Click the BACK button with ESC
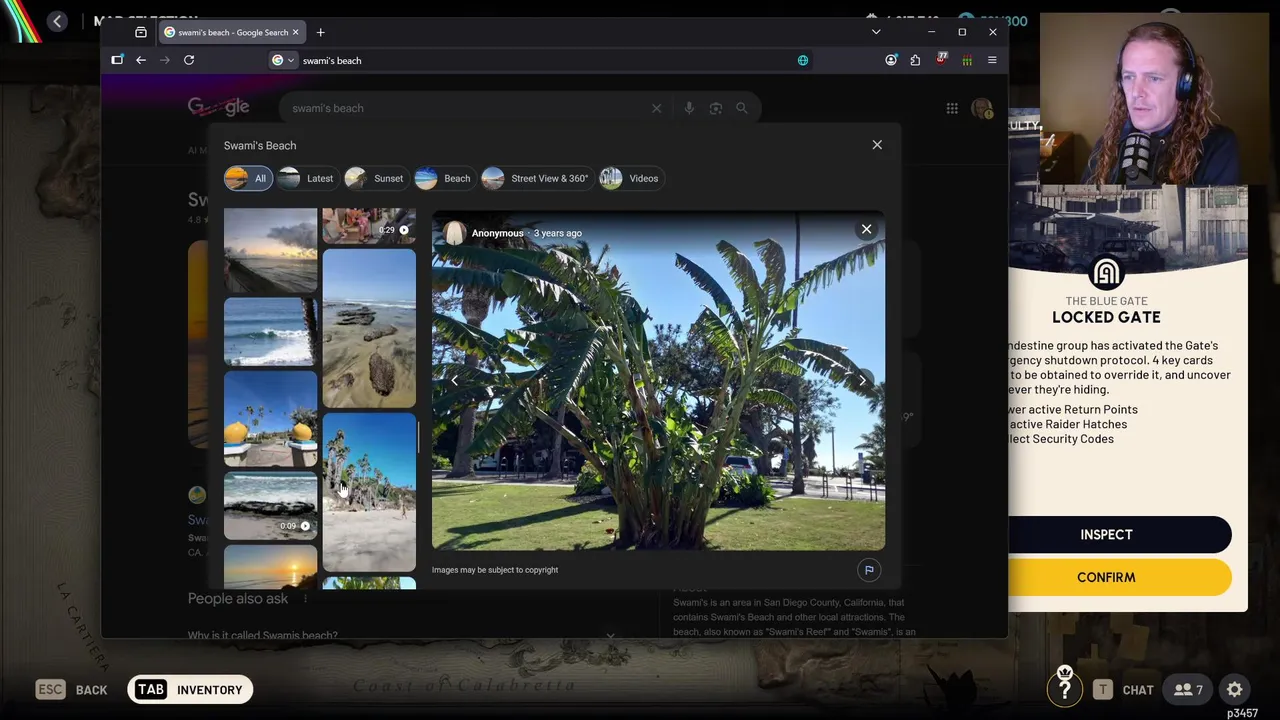Image resolution: width=1280 pixels, height=720 pixels. (72, 689)
